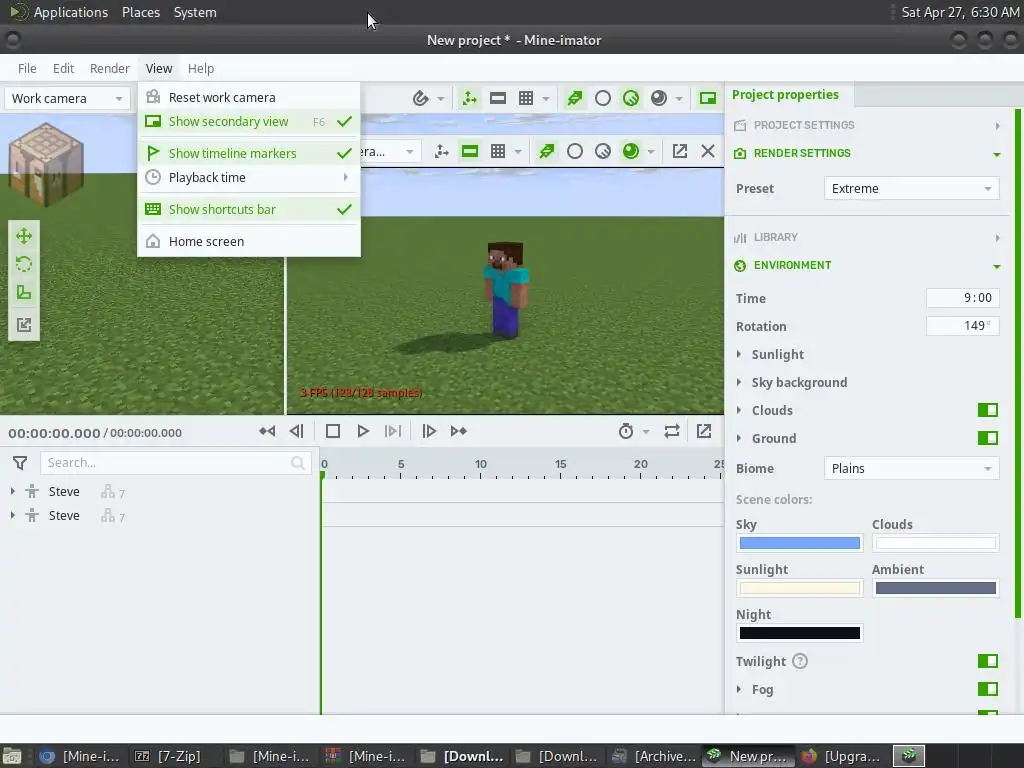Open the Render menu
Image resolution: width=1024 pixels, height=768 pixels.
110,69
